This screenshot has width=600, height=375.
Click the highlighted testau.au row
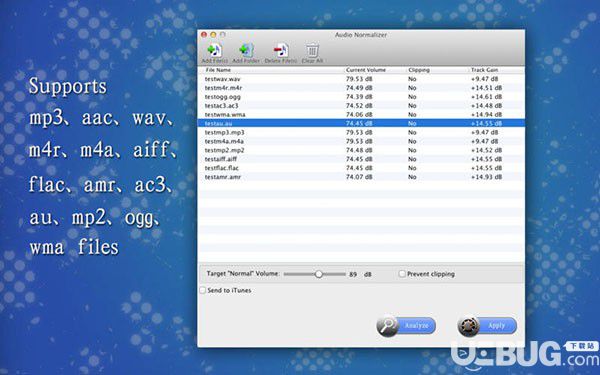[361, 123]
